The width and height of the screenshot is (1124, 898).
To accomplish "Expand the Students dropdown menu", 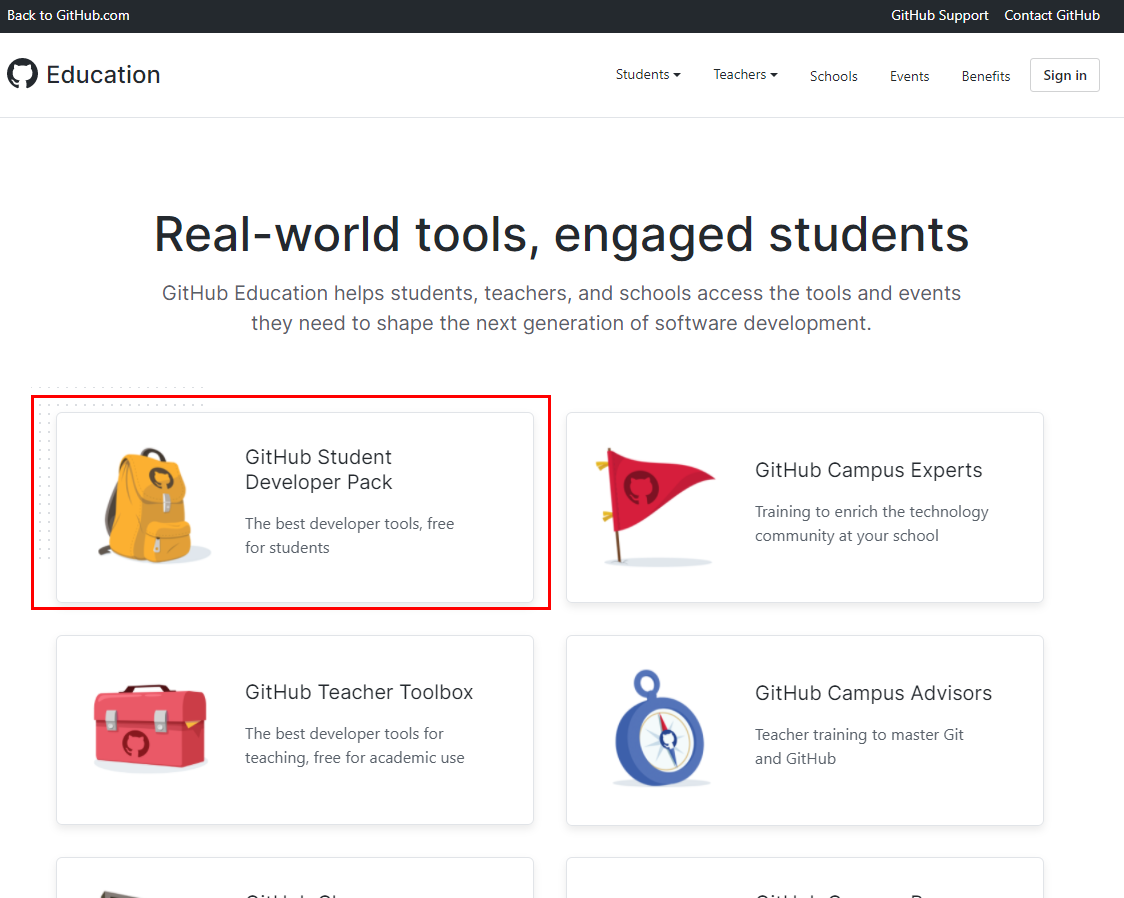I will pyautogui.click(x=648, y=75).
